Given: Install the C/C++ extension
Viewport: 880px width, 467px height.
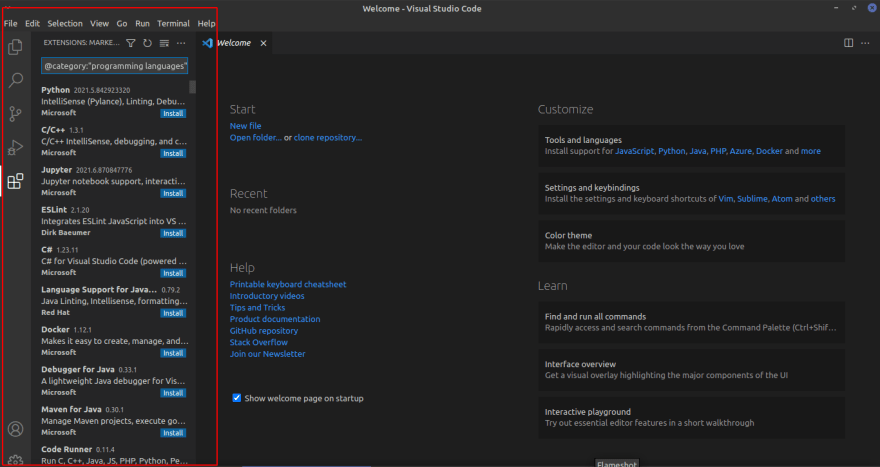Looking at the screenshot, I should pos(173,153).
